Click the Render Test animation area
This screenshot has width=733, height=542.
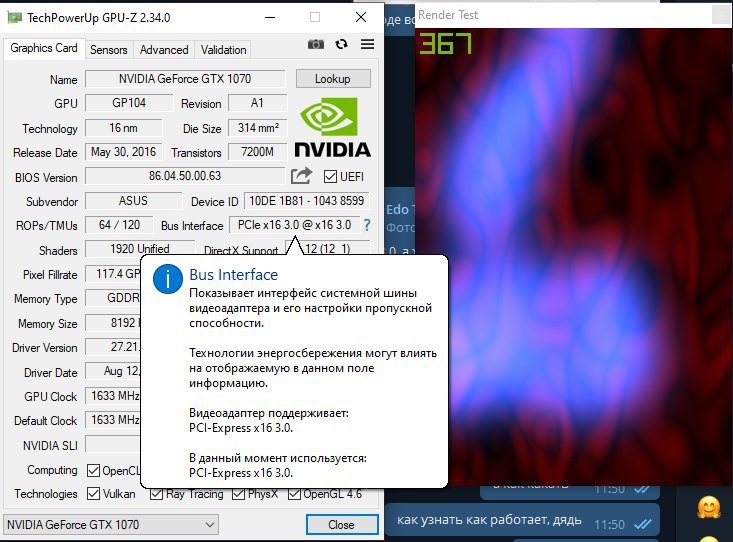[574, 257]
